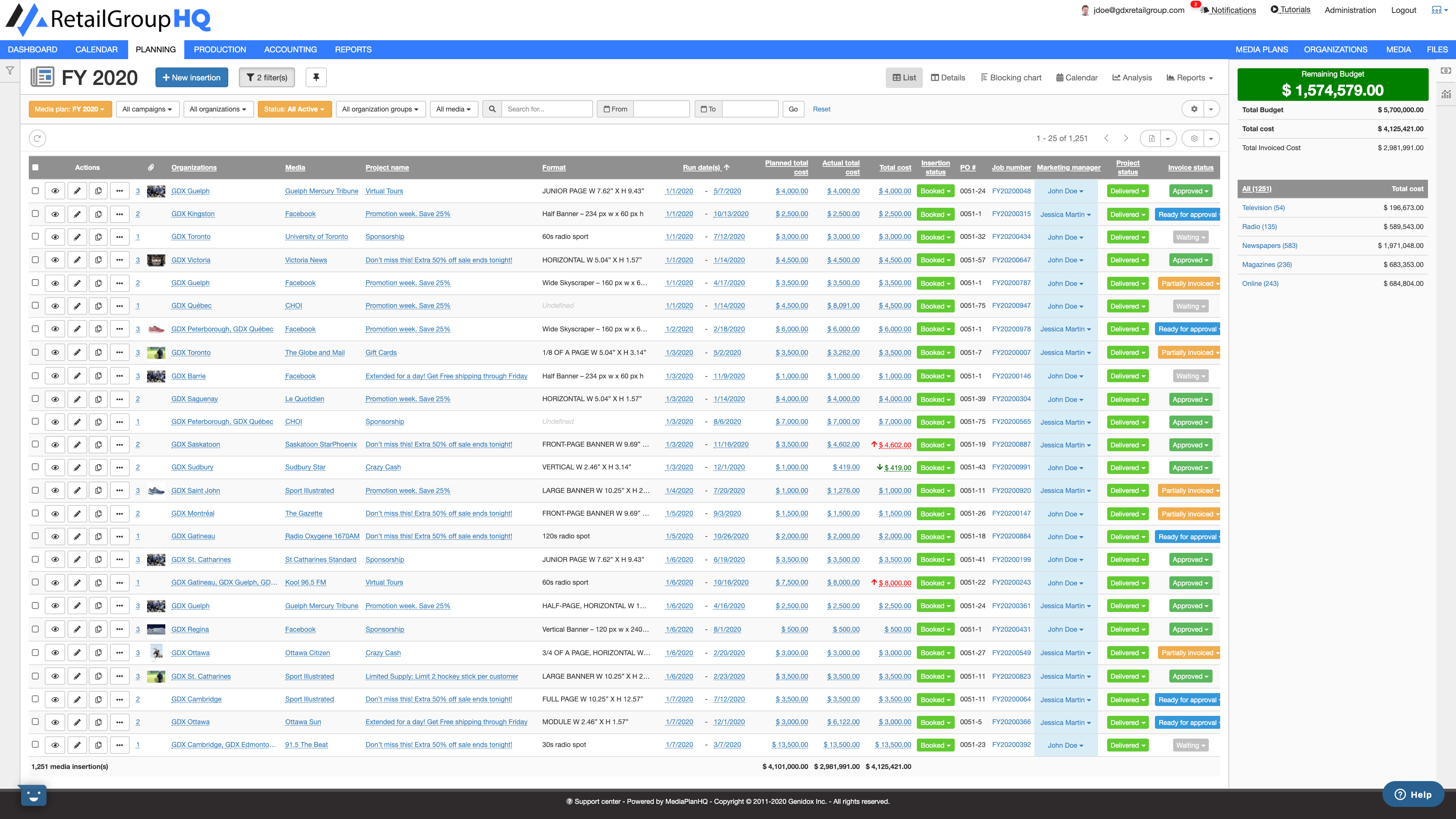Pin the current FY 2020 view
Image resolution: width=1456 pixels, height=819 pixels.
pyautogui.click(x=316, y=77)
